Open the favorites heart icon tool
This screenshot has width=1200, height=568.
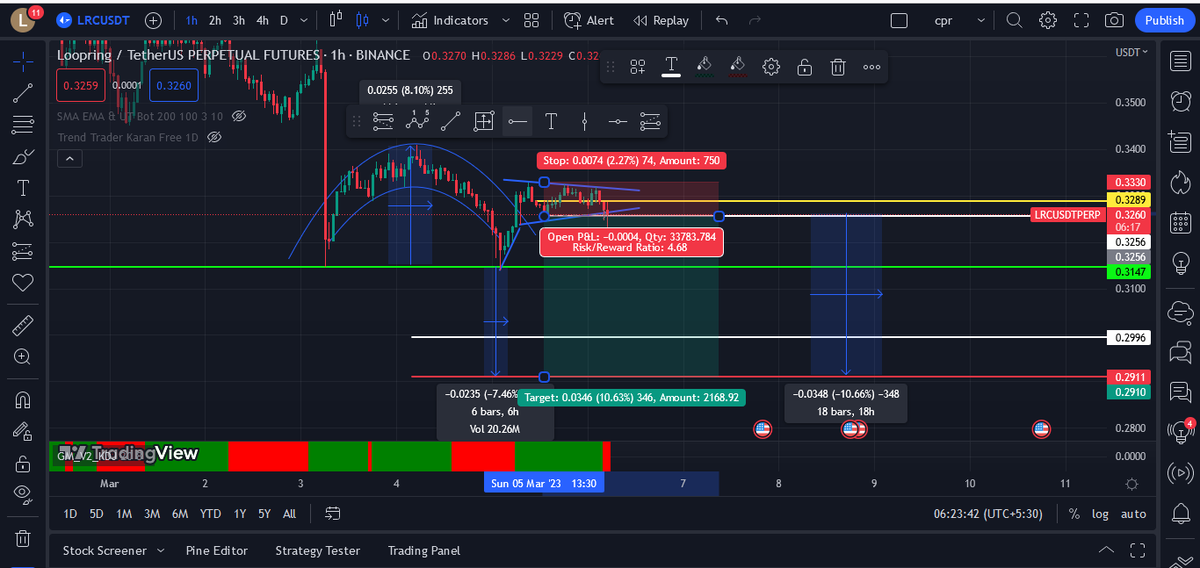[23, 282]
